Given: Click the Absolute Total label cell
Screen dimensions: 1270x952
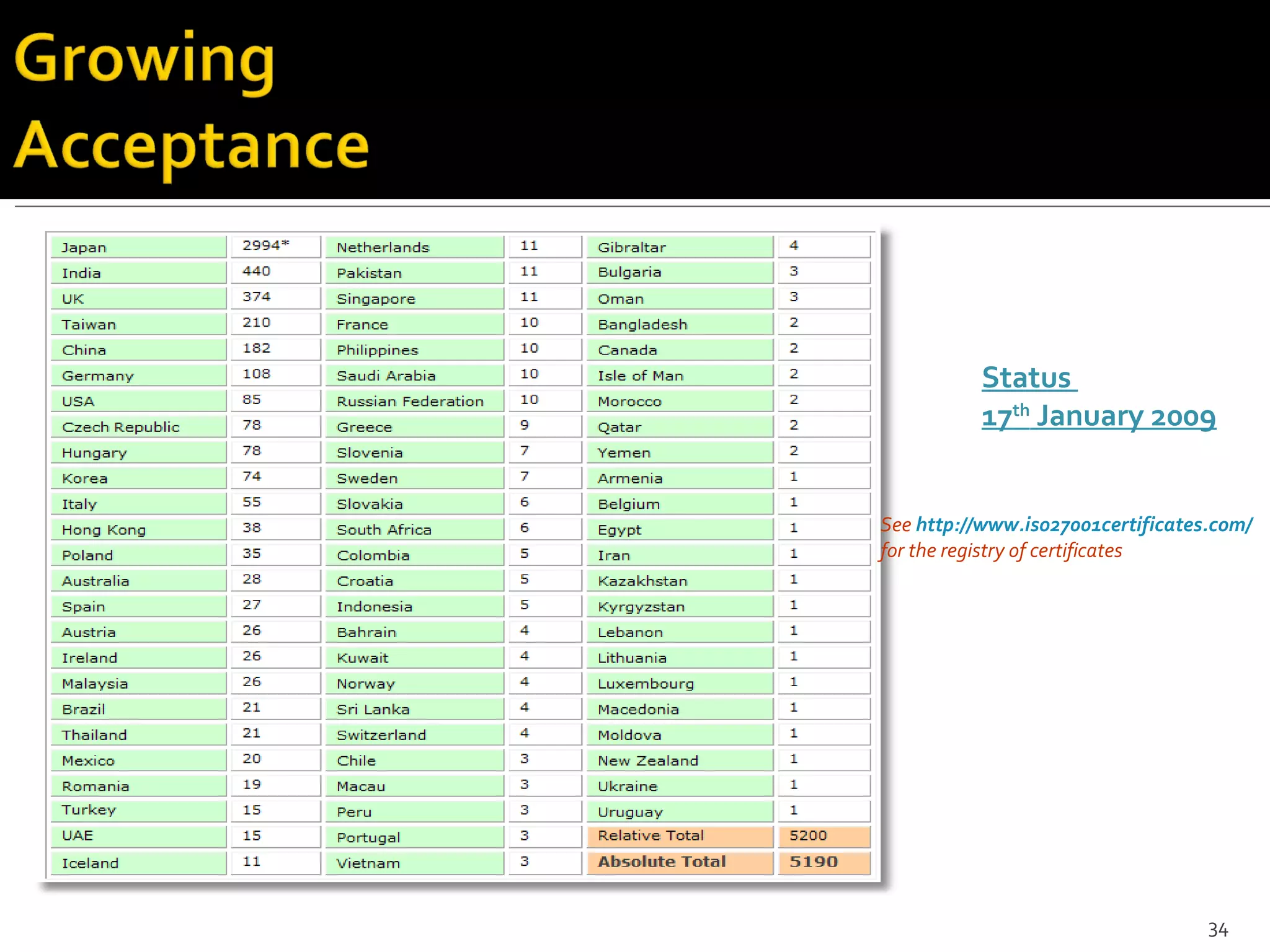Looking at the screenshot, I should [679, 862].
